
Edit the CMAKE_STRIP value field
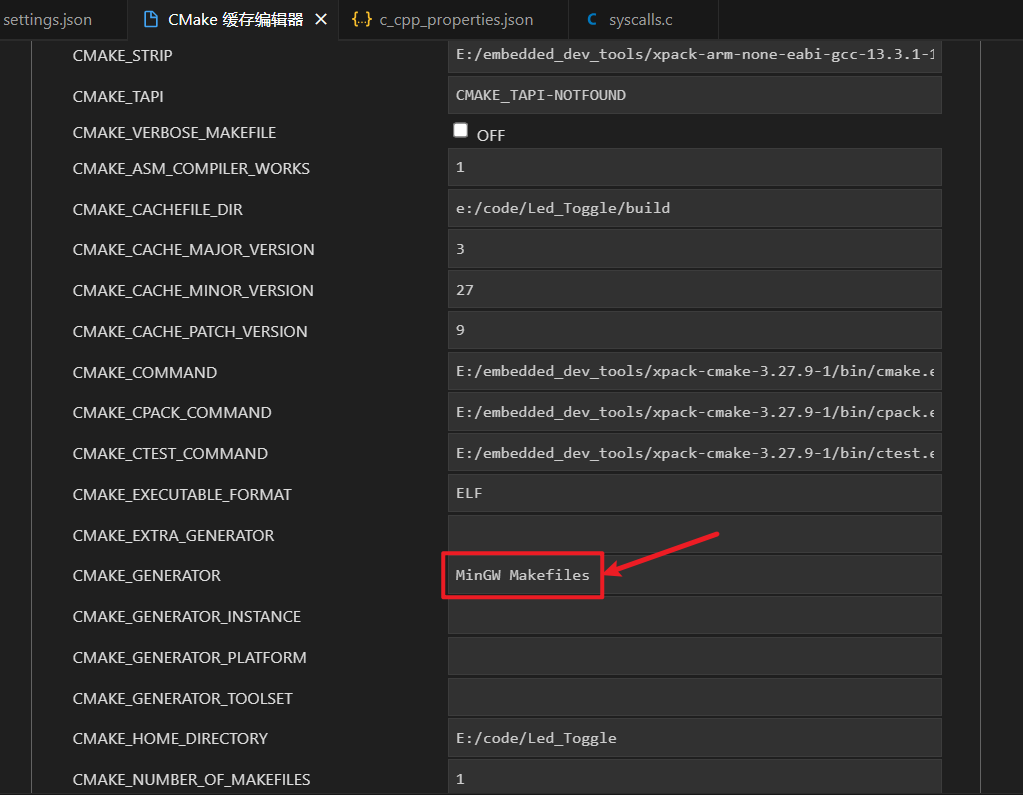point(695,55)
